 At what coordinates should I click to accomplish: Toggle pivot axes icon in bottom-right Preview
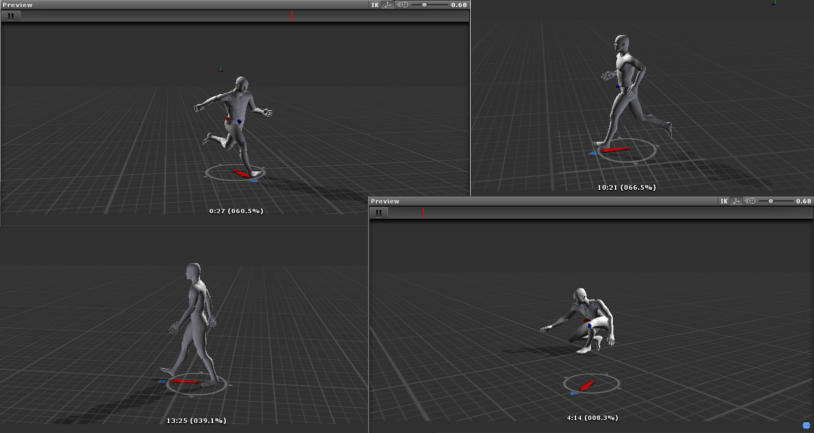(x=737, y=201)
